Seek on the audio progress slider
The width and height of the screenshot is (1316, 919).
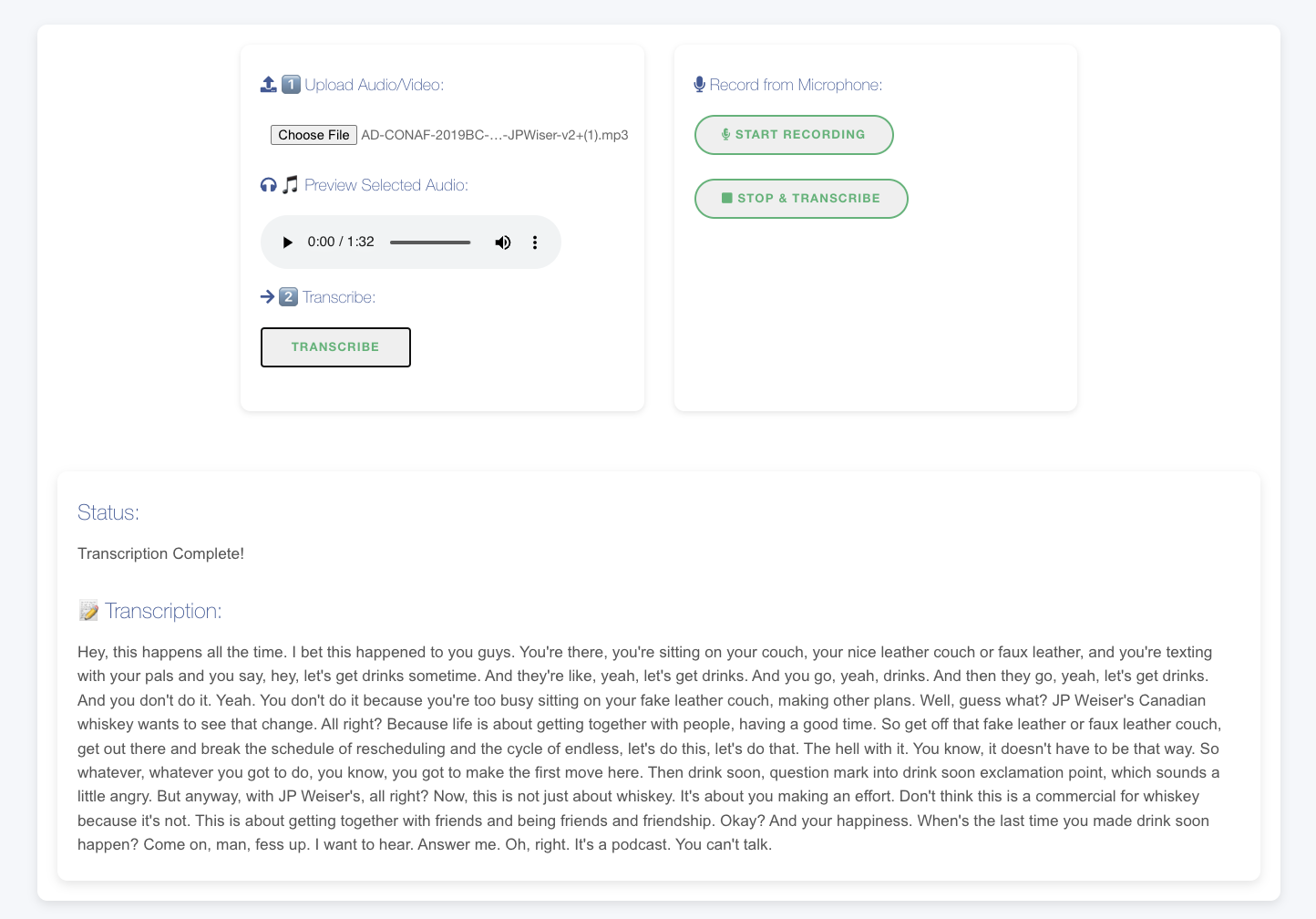pyautogui.click(x=430, y=243)
